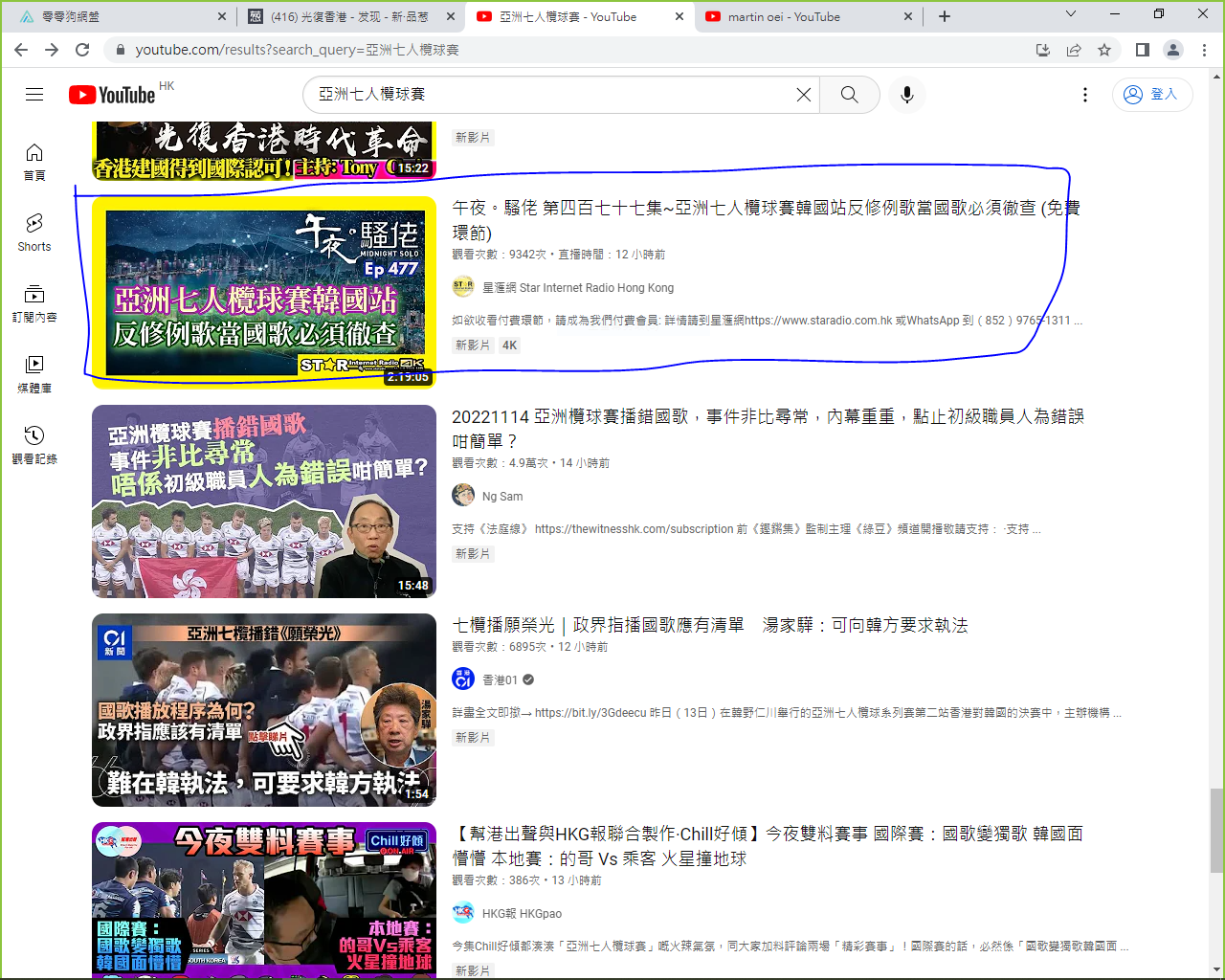Viewport: 1225px width, 980px height.
Task: Visit 星蓬網 Star Internet Radio Hong Kong channel
Action: (x=578, y=287)
